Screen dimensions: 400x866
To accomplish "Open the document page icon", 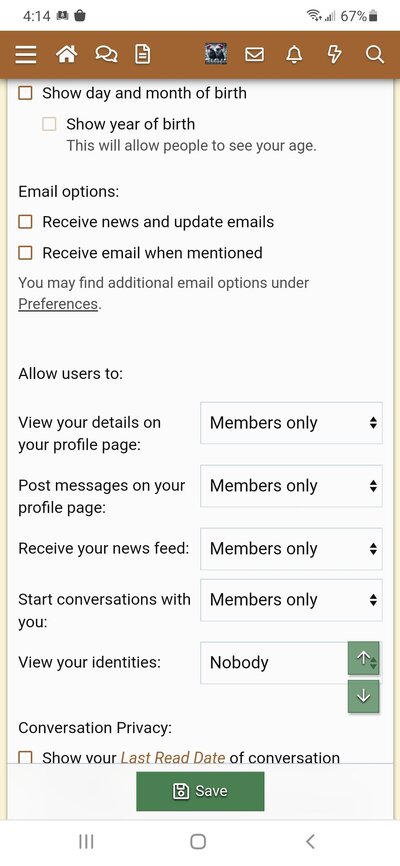I will 143,54.
